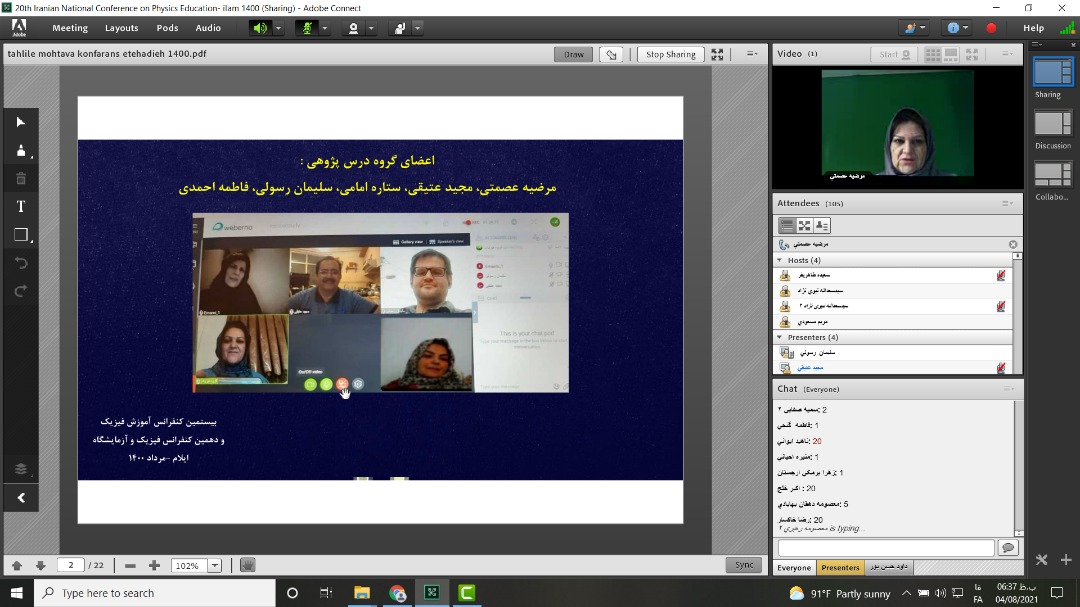Viewport: 1080px width, 607px height.
Task: Open the Meeting menu
Action: tap(70, 28)
